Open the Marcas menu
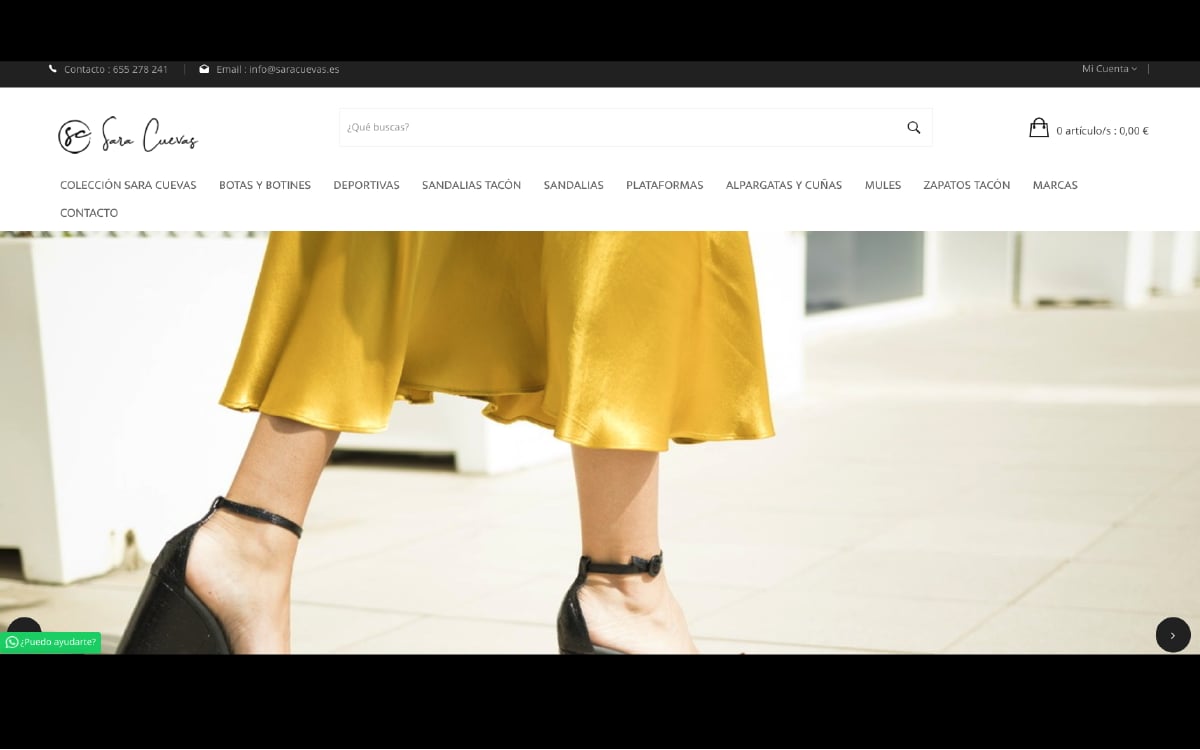The width and height of the screenshot is (1200, 750). (1054, 185)
